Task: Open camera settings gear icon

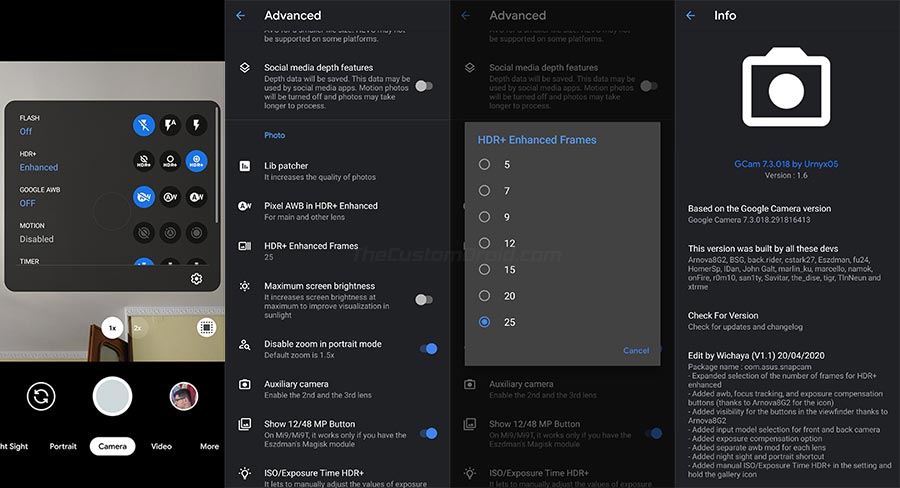Action: tap(196, 278)
